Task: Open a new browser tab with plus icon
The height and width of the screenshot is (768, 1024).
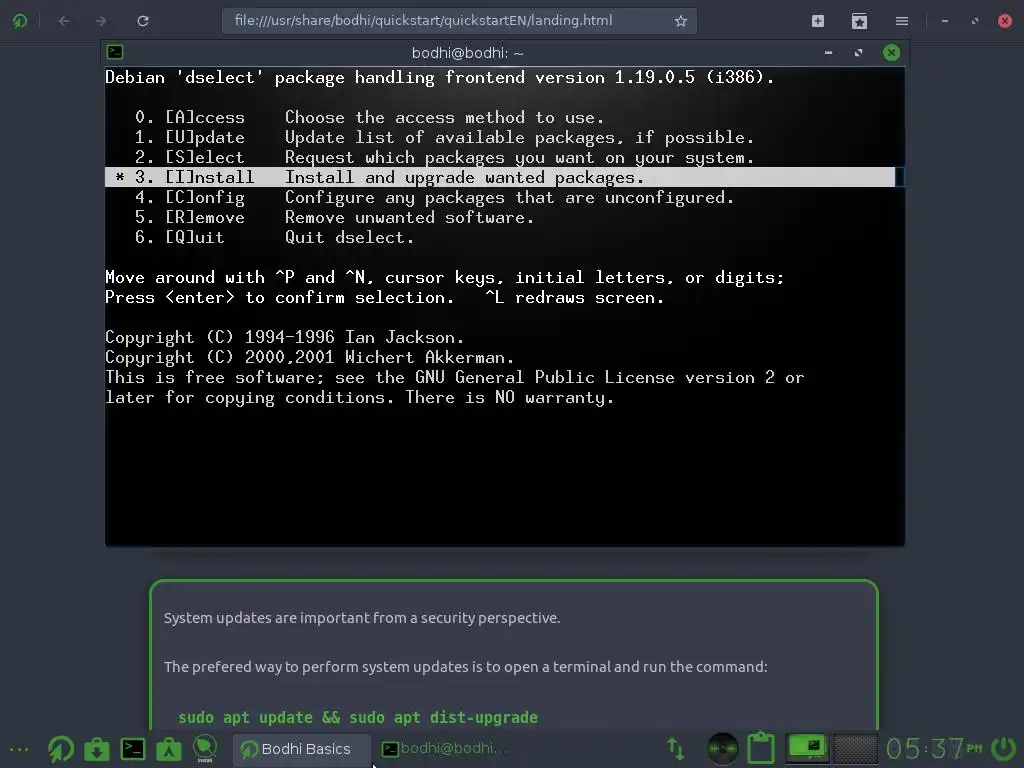Action: 818,21
